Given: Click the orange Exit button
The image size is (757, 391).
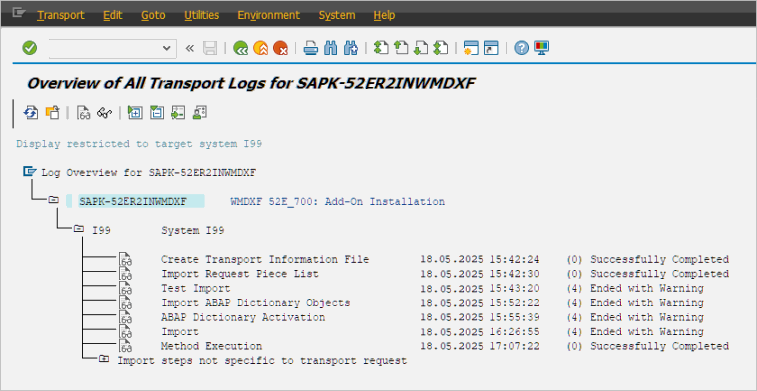Looking at the screenshot, I should point(260,48).
